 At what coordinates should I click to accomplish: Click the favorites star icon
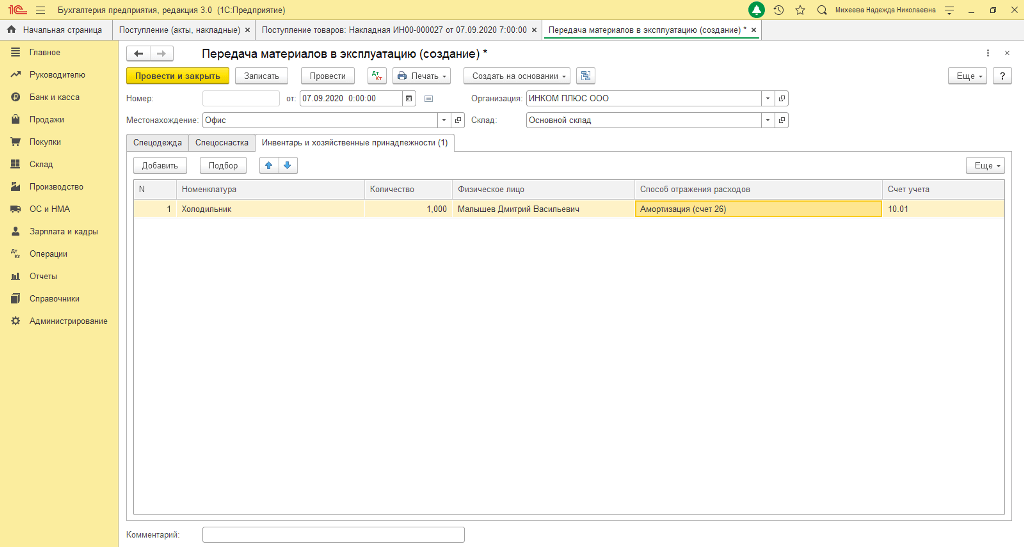(800, 9)
